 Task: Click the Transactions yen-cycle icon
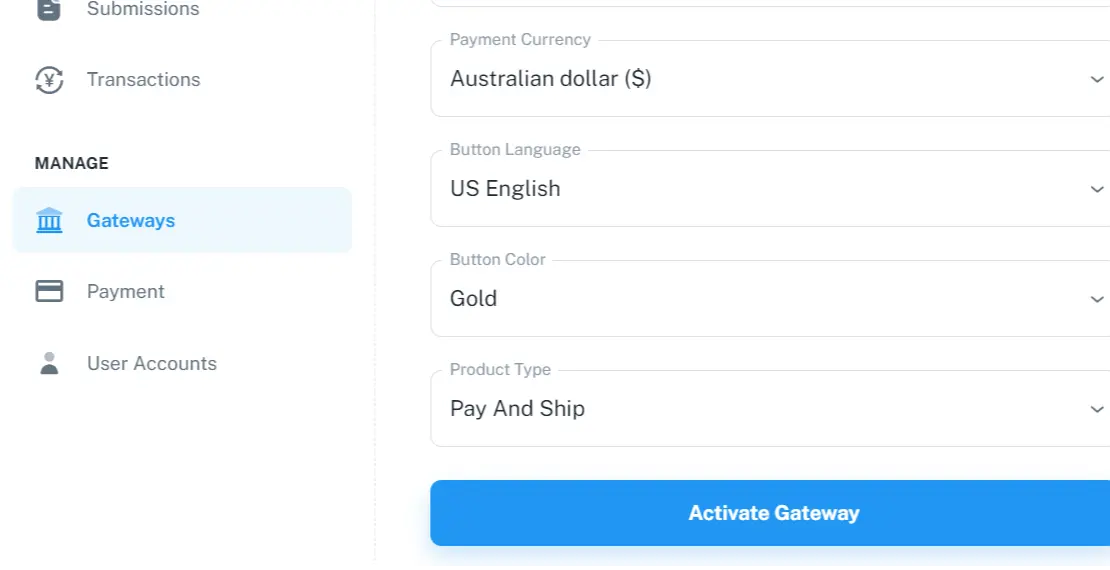[x=49, y=80]
